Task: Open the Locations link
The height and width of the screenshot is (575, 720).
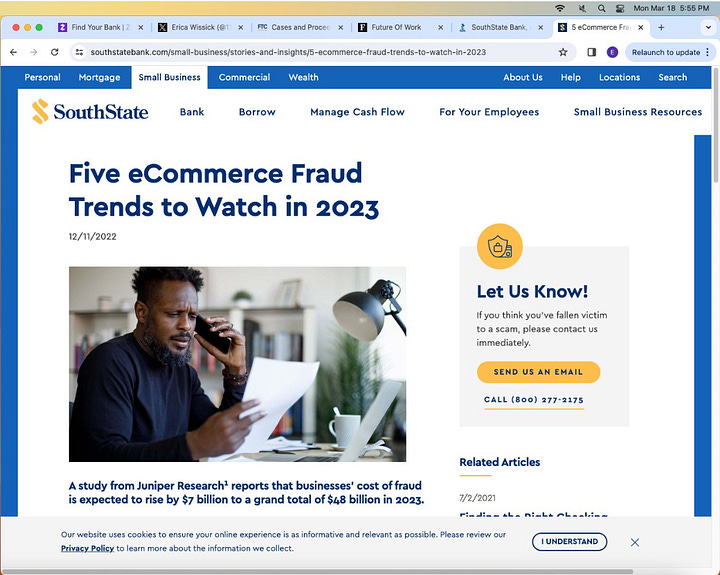Action: 619,77
